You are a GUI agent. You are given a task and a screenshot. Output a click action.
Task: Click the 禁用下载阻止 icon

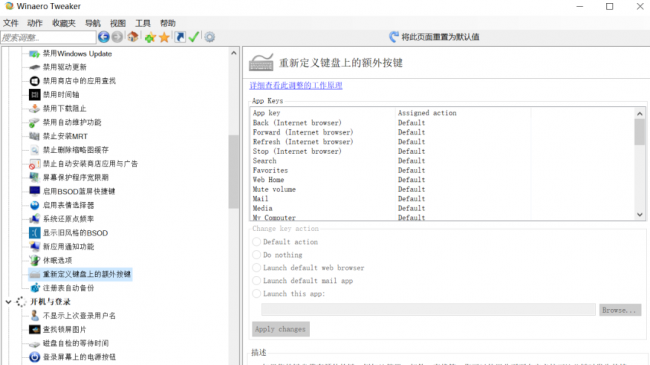pos(34,109)
